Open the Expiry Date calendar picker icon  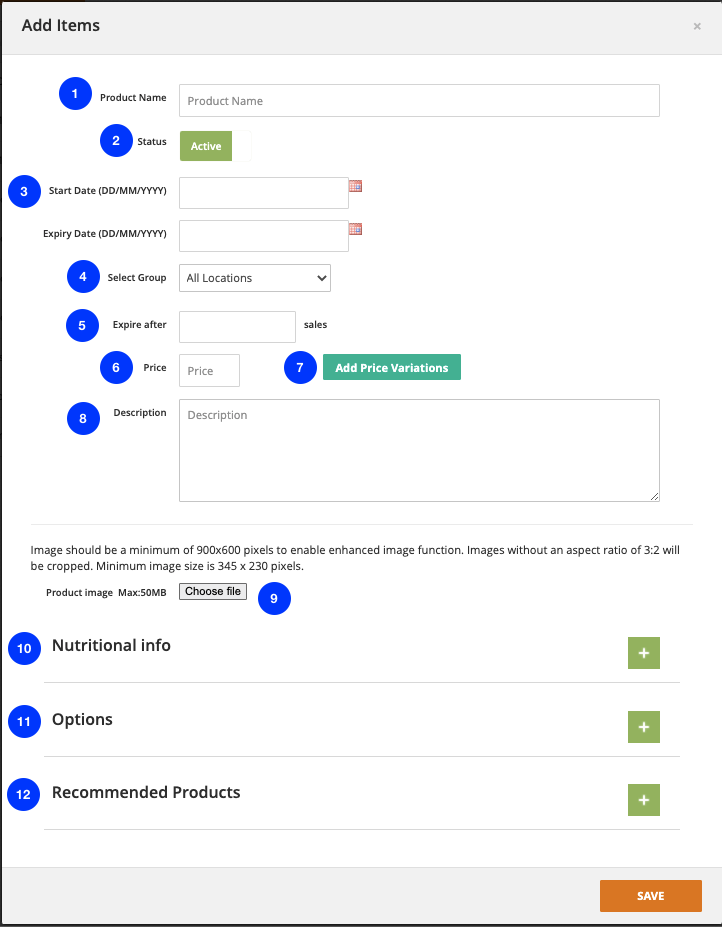click(x=355, y=229)
